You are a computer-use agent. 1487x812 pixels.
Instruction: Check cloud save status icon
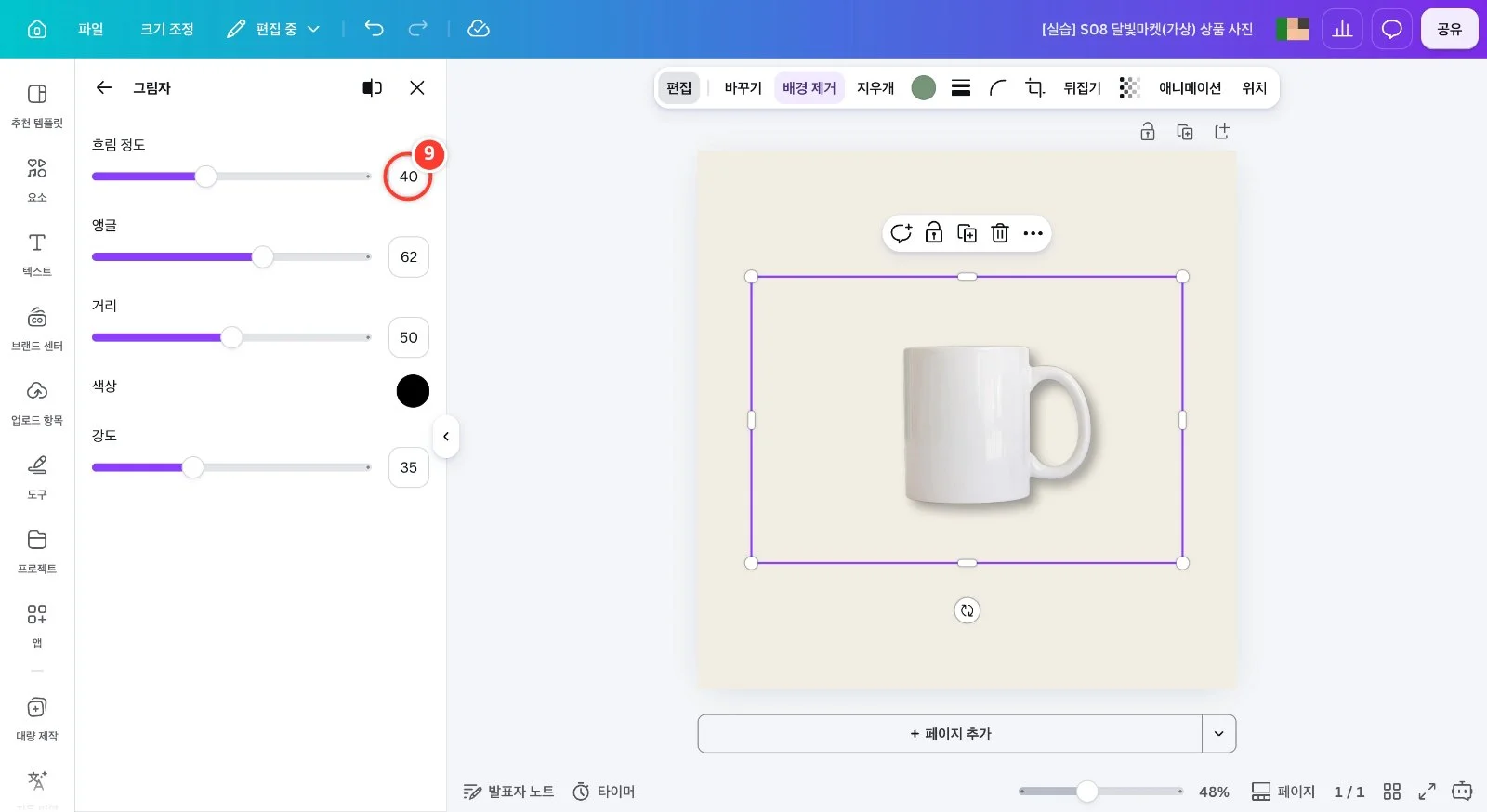coord(479,29)
